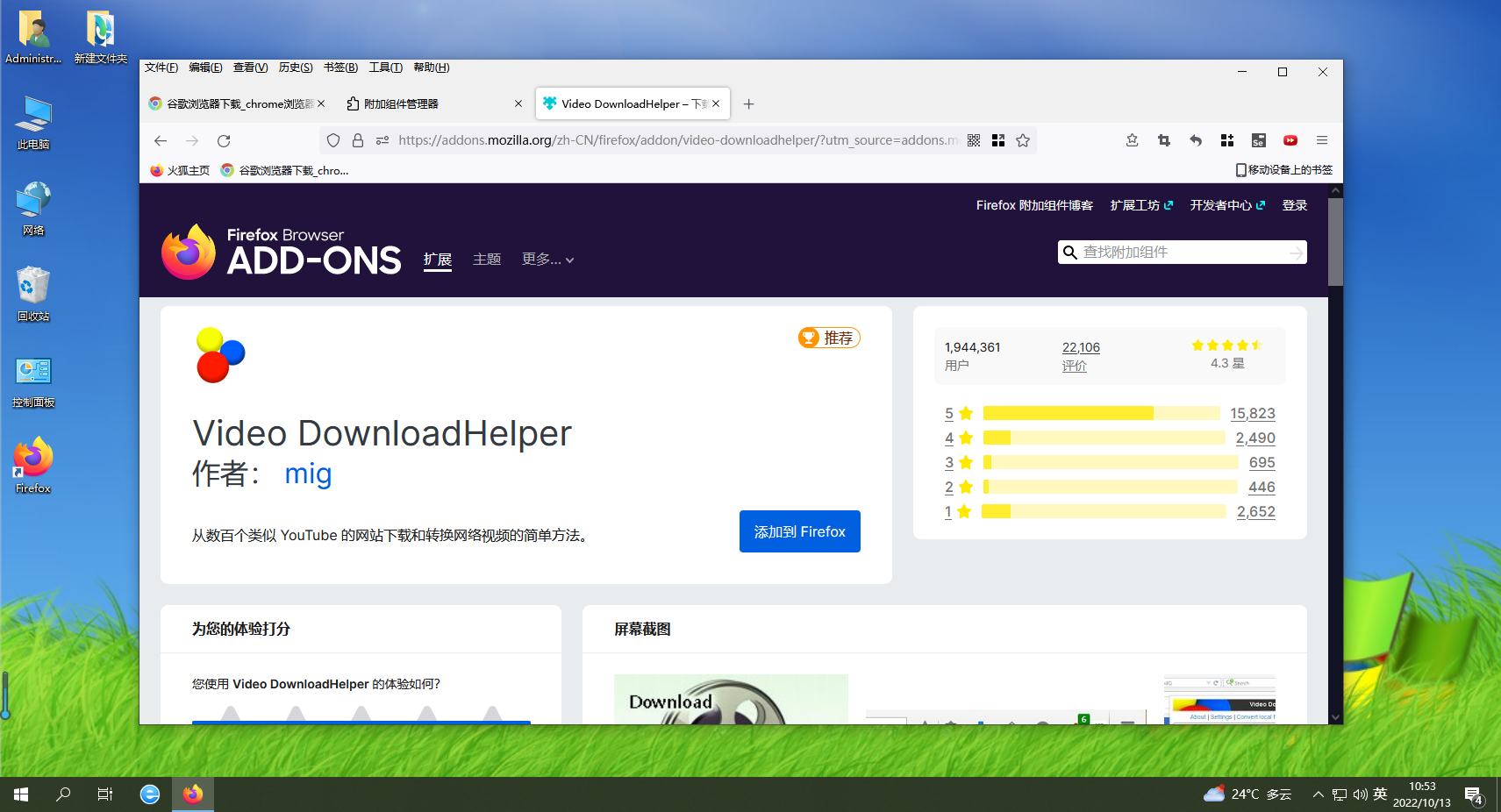This screenshot has height=812, width=1501.
Task: Open the 文件 menu
Action: (161, 68)
